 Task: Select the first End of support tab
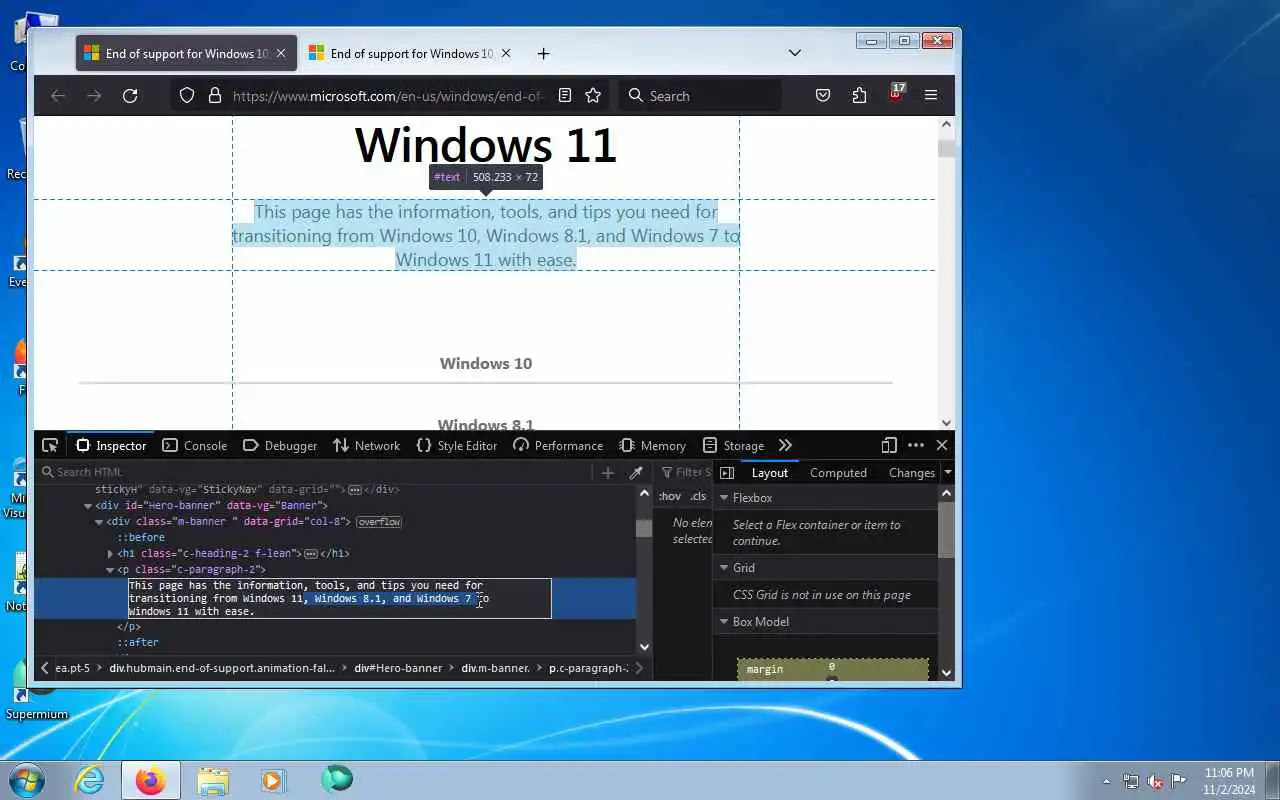point(186,54)
